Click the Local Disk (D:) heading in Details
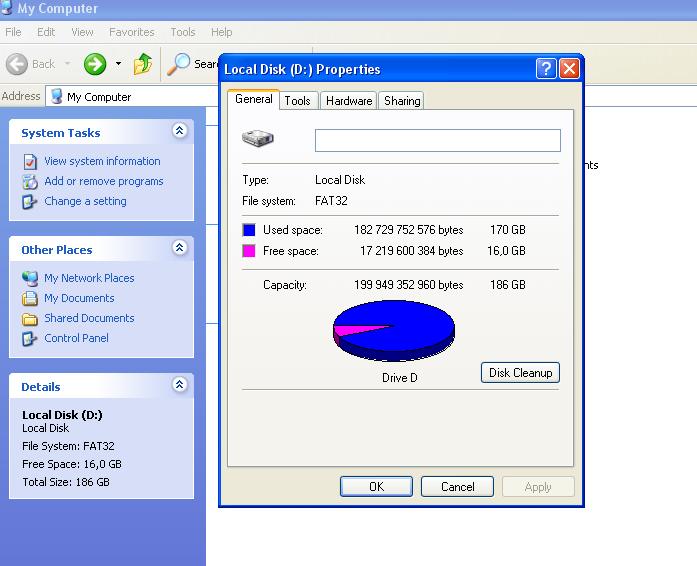Image resolution: width=697 pixels, height=566 pixels. click(x=62, y=415)
